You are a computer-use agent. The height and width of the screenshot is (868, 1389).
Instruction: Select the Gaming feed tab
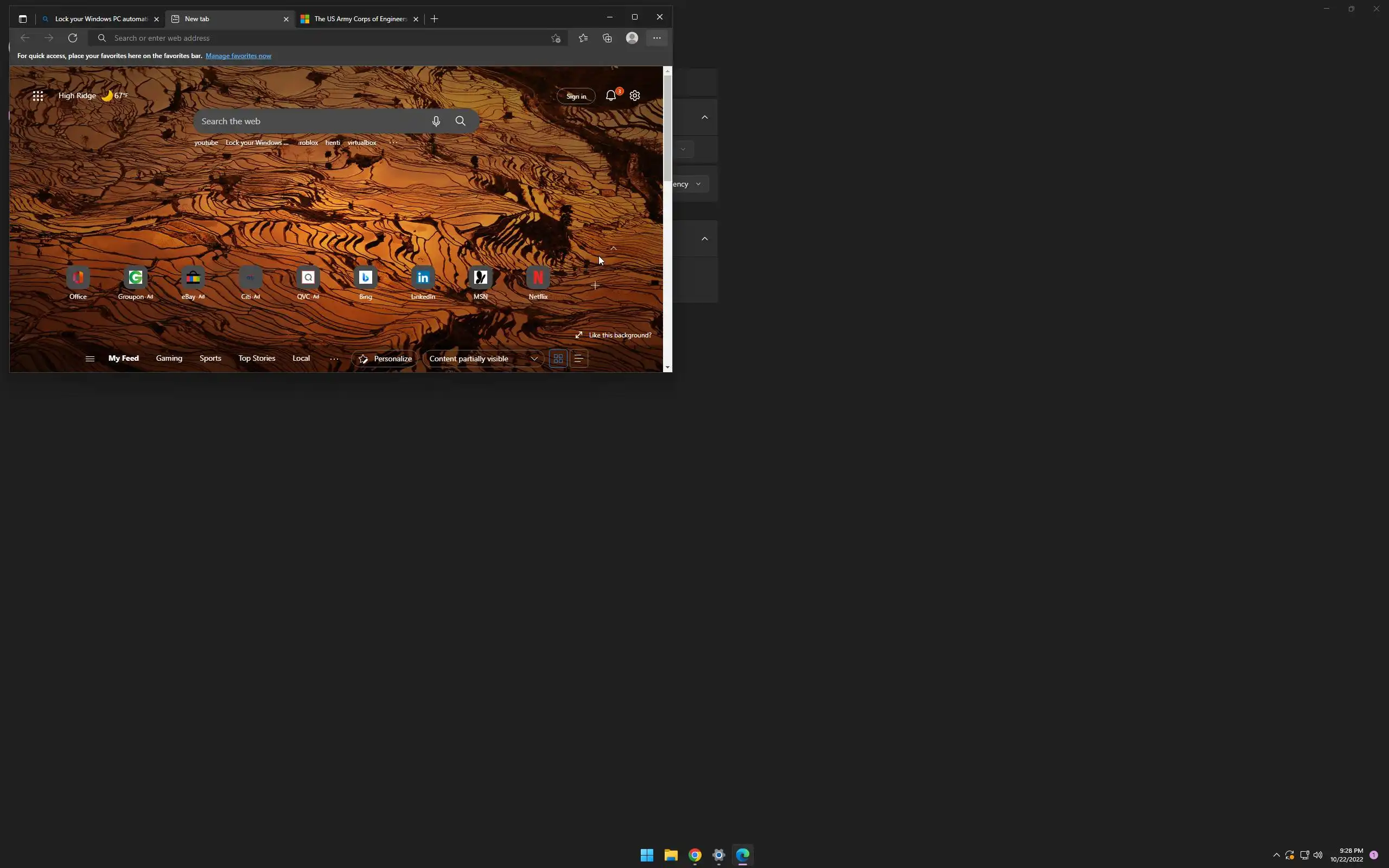169,358
